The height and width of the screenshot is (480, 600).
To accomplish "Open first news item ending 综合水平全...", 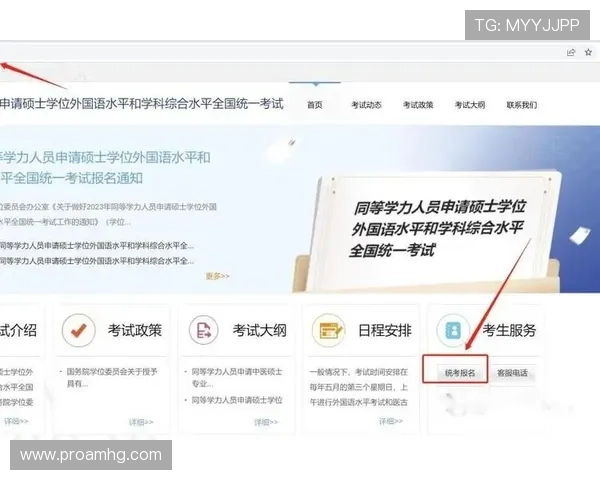I will point(96,245).
